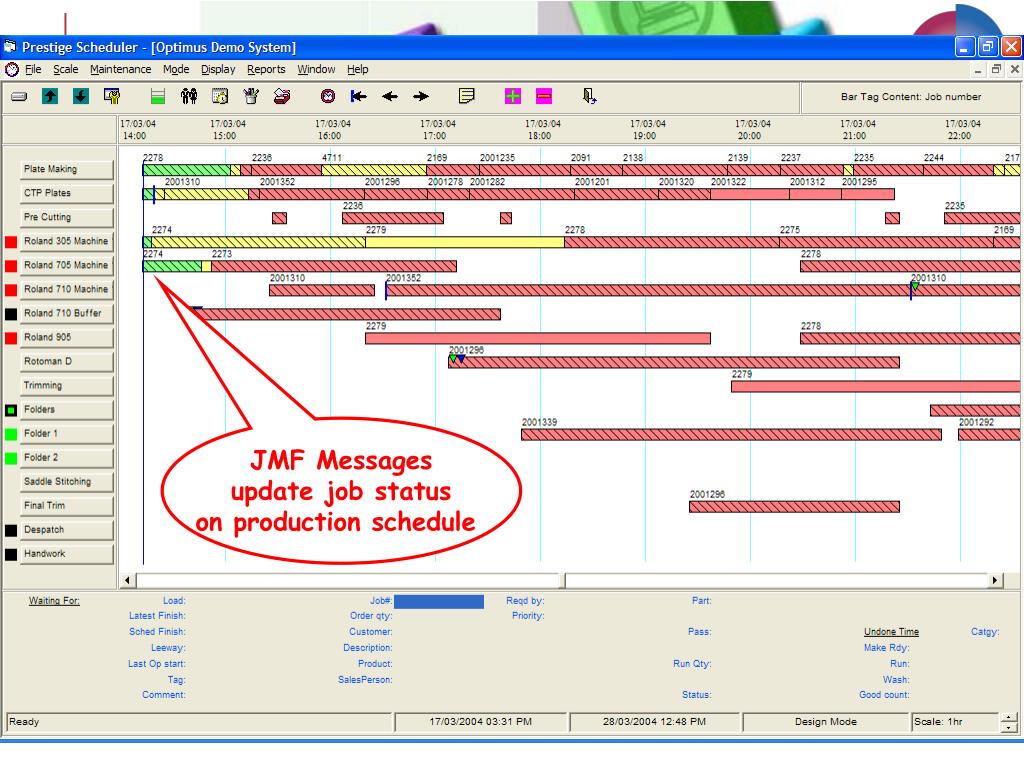Click timeline scrollbar right arrow
Viewport: 1024px width, 768px height.
pyautogui.click(x=995, y=580)
